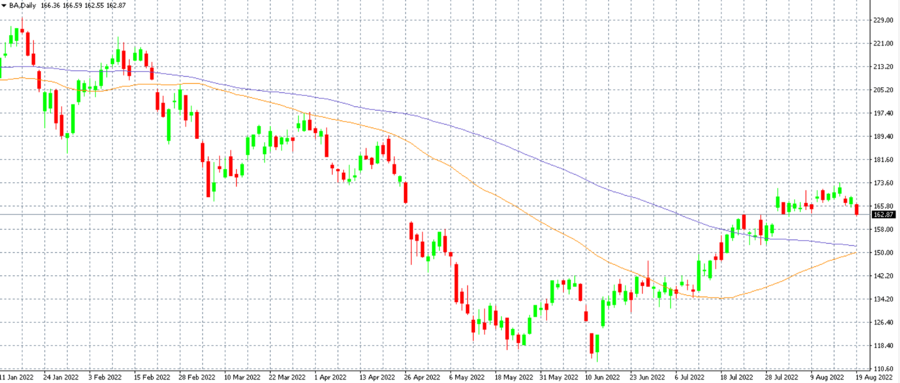Select the last red candle at chart's right edge
The width and height of the screenshot is (900, 383).
857,210
